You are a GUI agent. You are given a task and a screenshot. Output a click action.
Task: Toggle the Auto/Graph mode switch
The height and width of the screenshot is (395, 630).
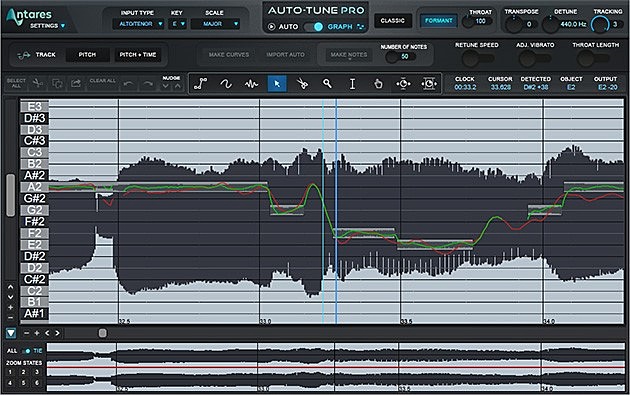[x=314, y=27]
